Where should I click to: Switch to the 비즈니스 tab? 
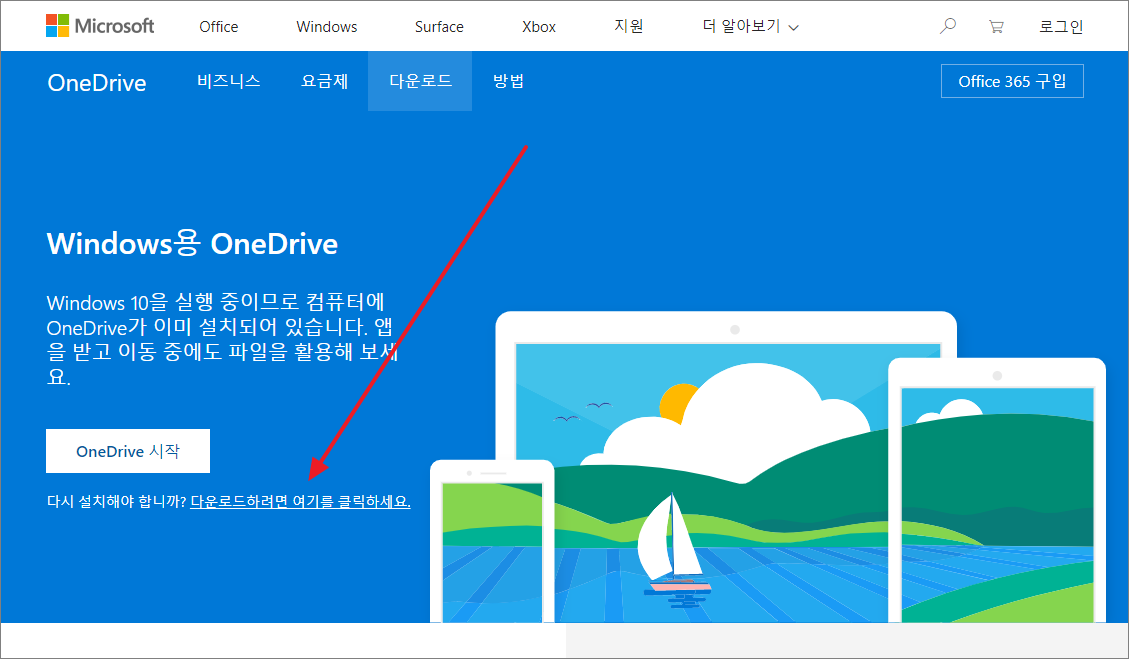tap(229, 81)
